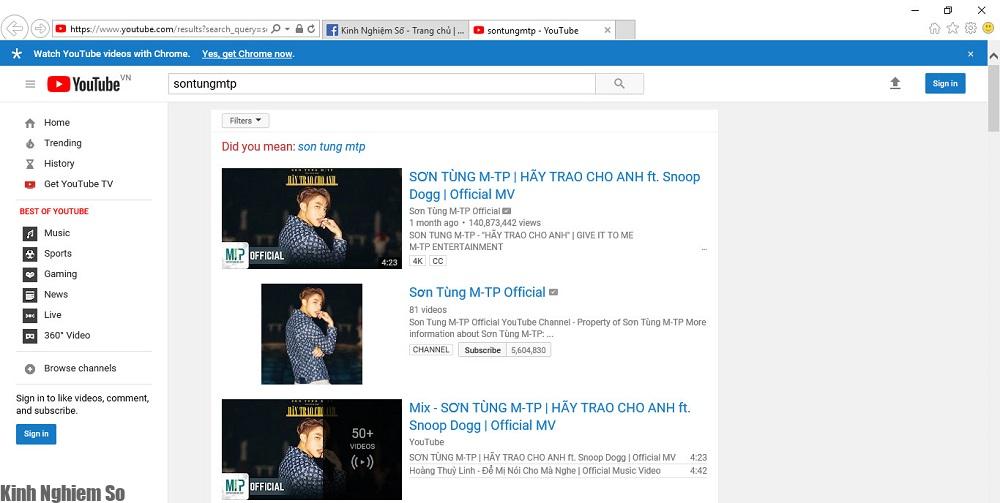The image size is (1000, 503).
Task: Click the Sports ball icon
Action: coord(30,254)
